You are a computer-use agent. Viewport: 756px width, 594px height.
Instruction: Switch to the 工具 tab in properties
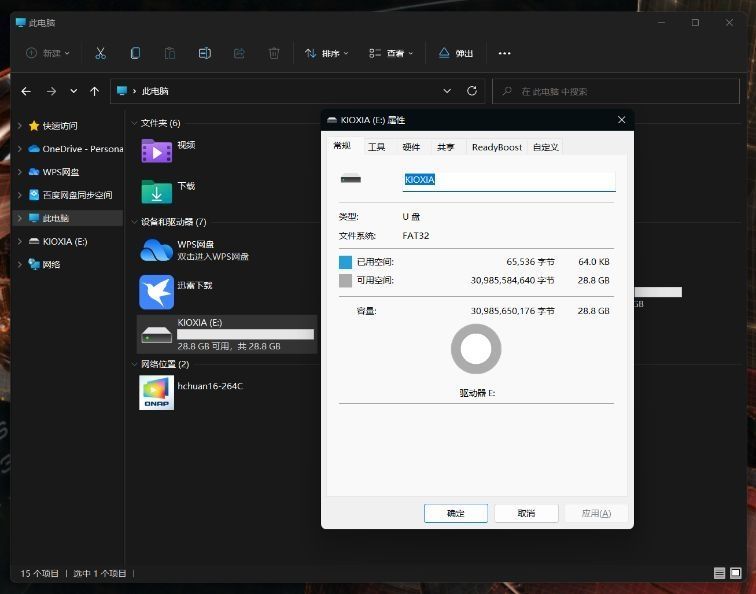pos(376,147)
